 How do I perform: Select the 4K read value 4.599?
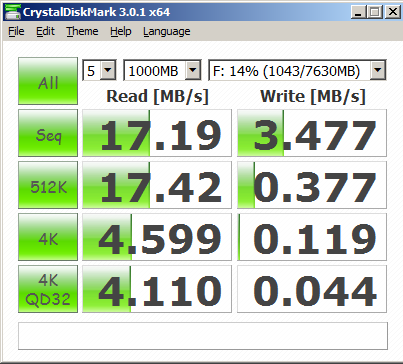157,237
